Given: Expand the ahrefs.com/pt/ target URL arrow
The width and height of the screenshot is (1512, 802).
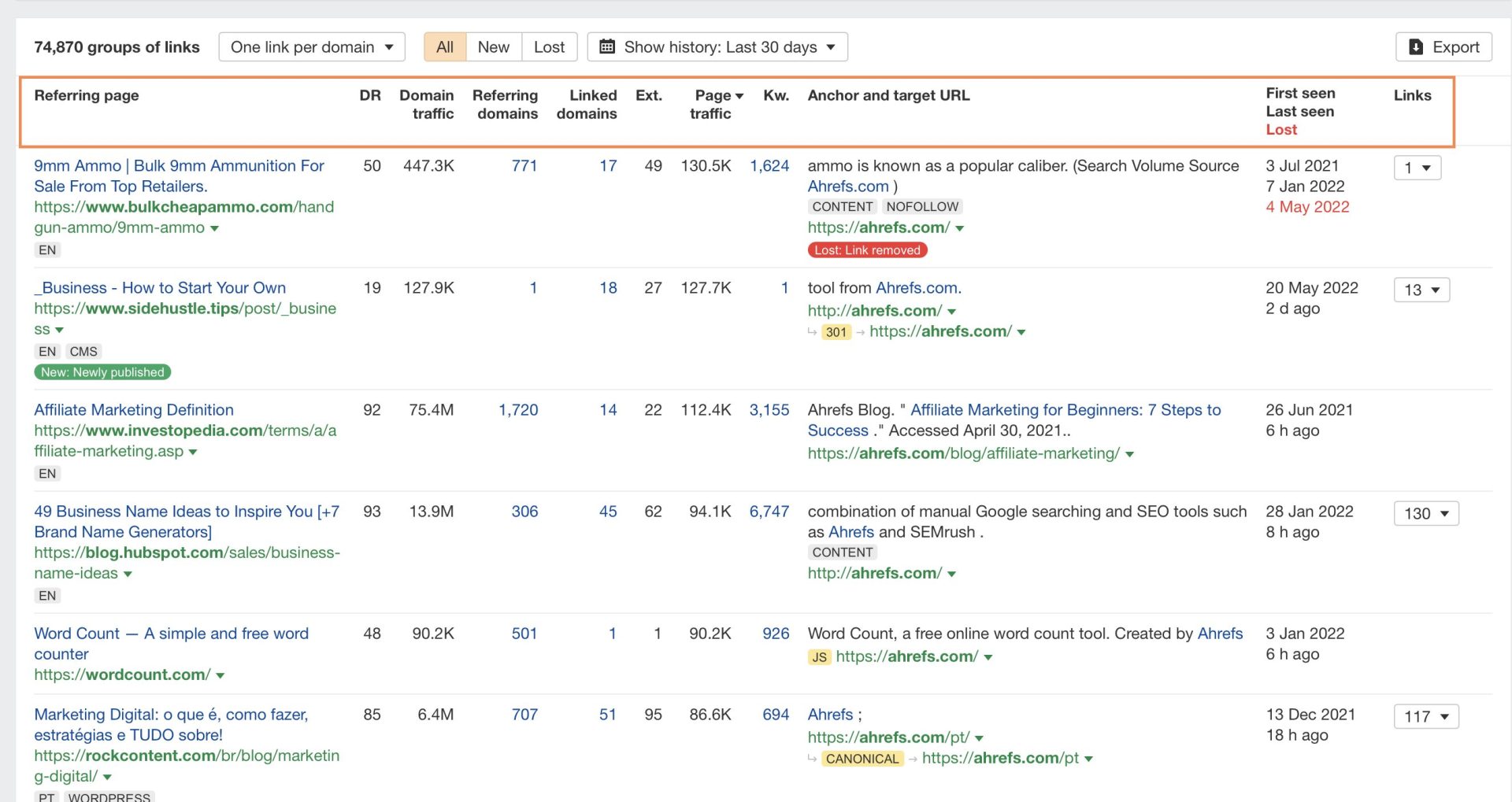Looking at the screenshot, I should (979, 739).
